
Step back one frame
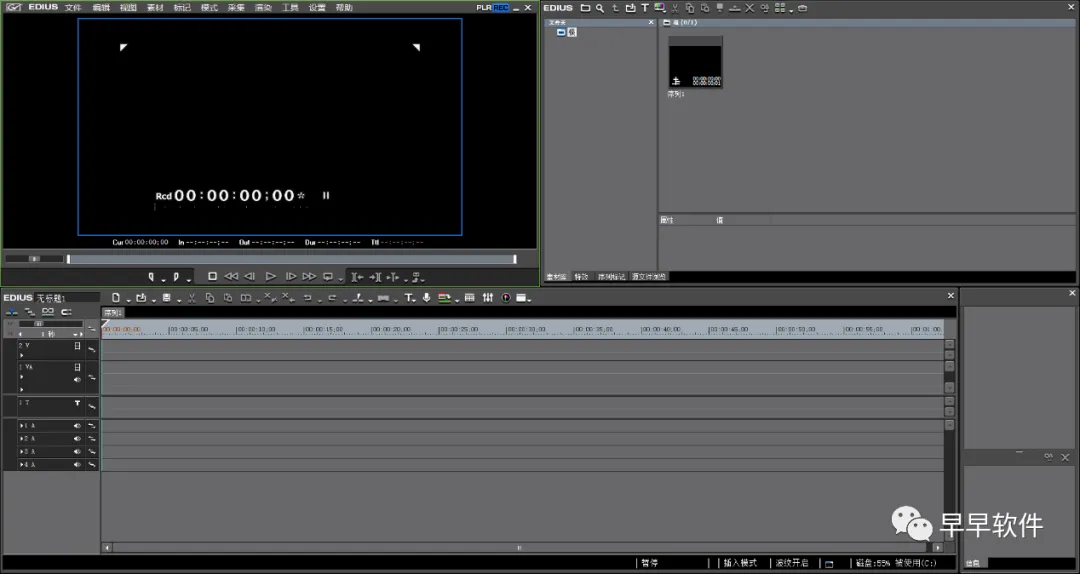click(249, 276)
